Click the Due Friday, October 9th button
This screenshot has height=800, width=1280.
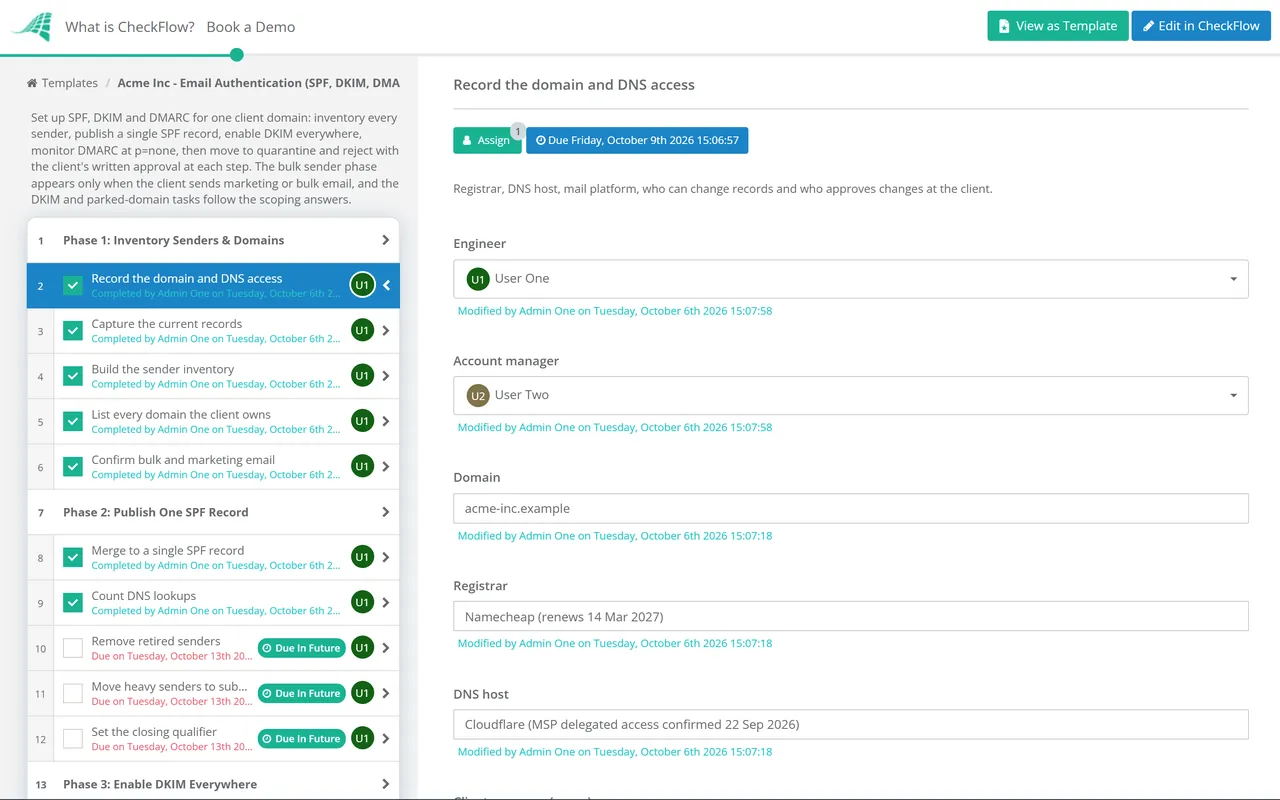click(x=637, y=140)
